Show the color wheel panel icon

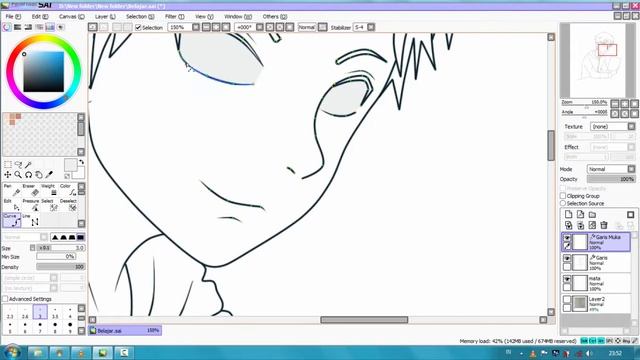click(7, 27)
